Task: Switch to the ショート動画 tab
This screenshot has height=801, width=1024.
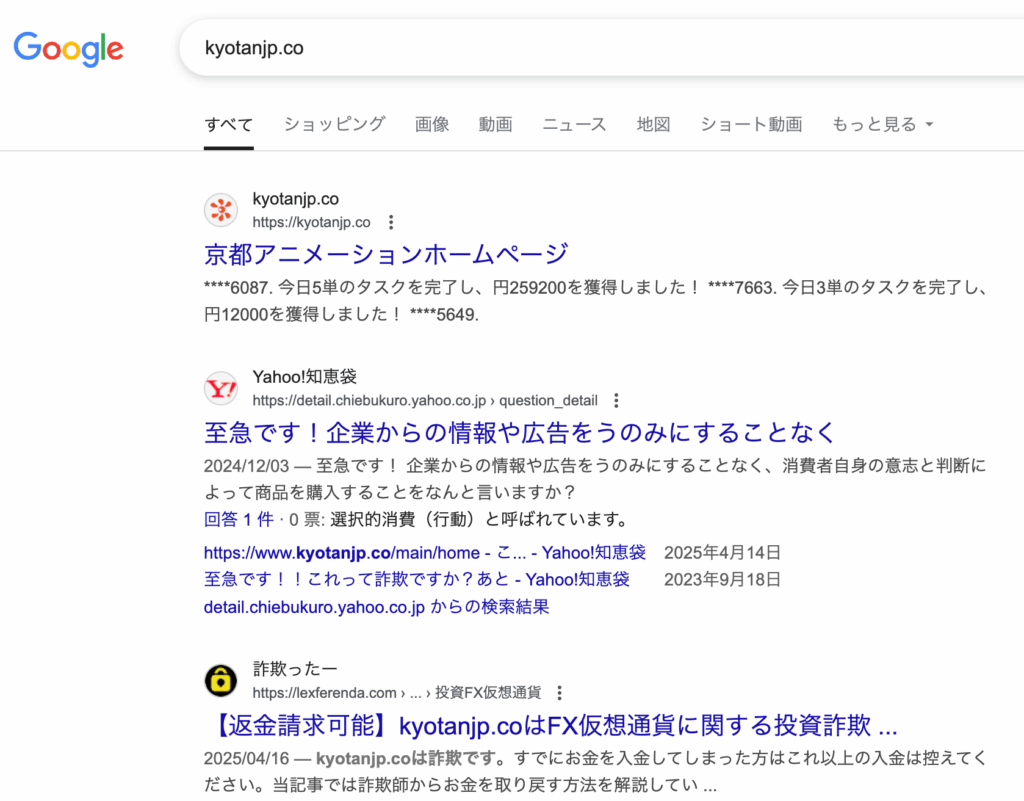Action: pyautogui.click(x=752, y=124)
